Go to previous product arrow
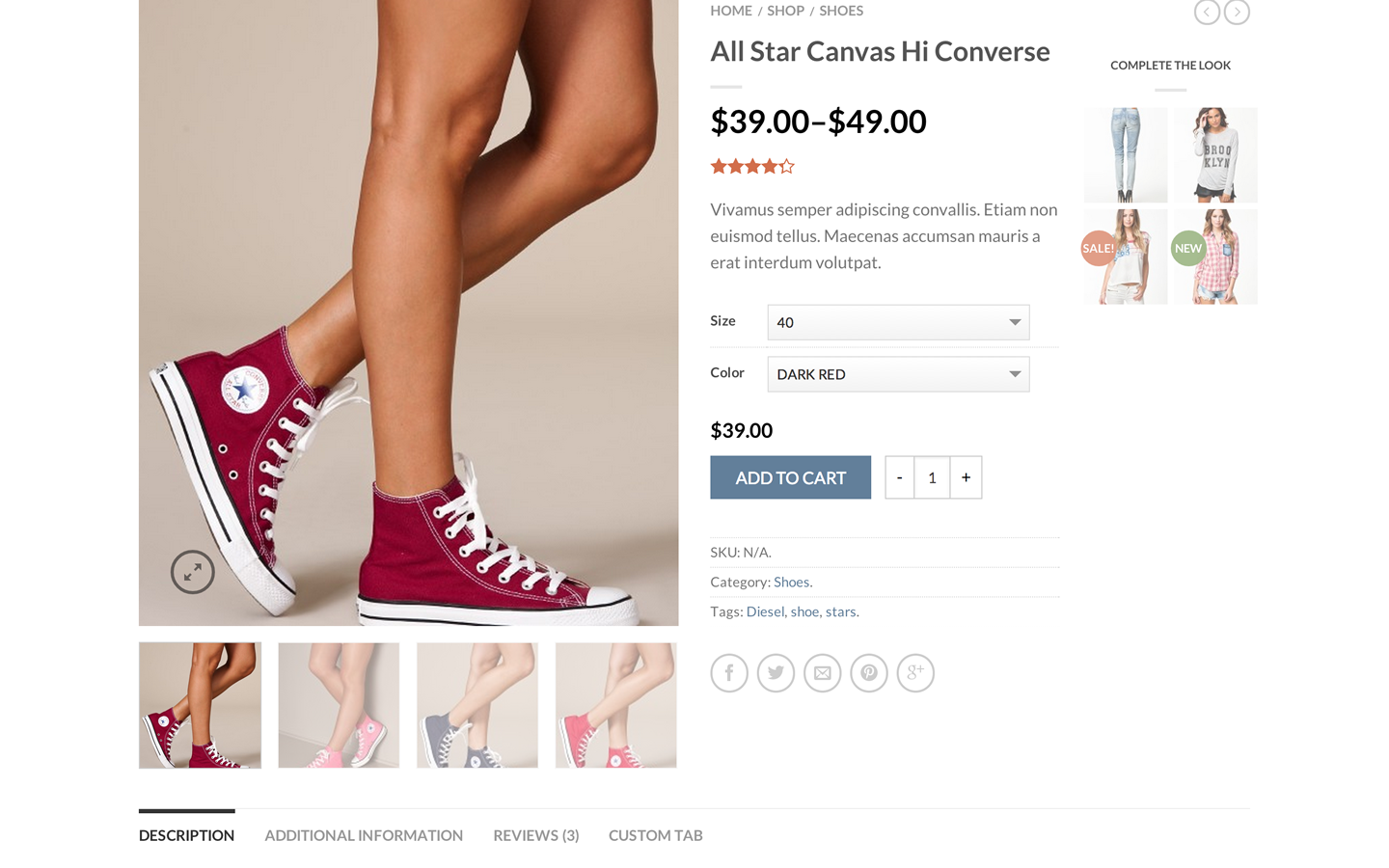This screenshot has height=868, width=1389. (x=1207, y=12)
